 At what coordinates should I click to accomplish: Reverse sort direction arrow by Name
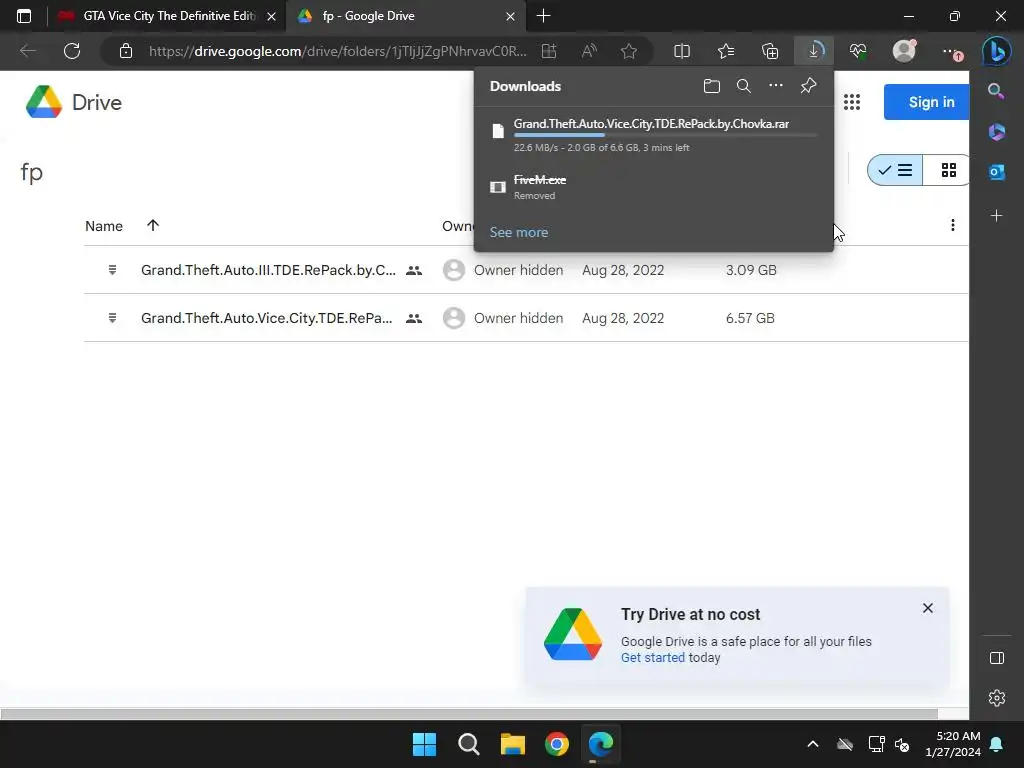(x=153, y=225)
